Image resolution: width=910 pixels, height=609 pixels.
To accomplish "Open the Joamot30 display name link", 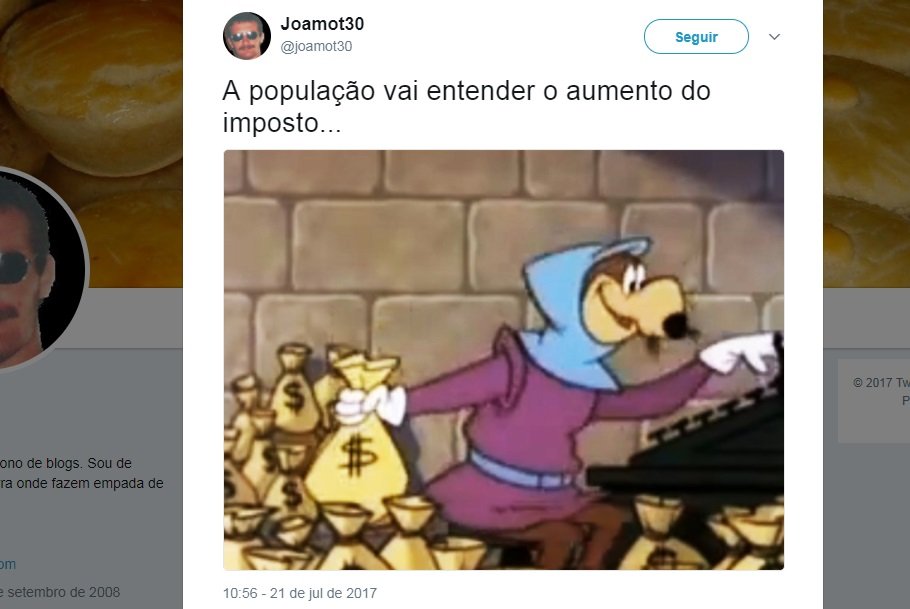I will 322,24.
